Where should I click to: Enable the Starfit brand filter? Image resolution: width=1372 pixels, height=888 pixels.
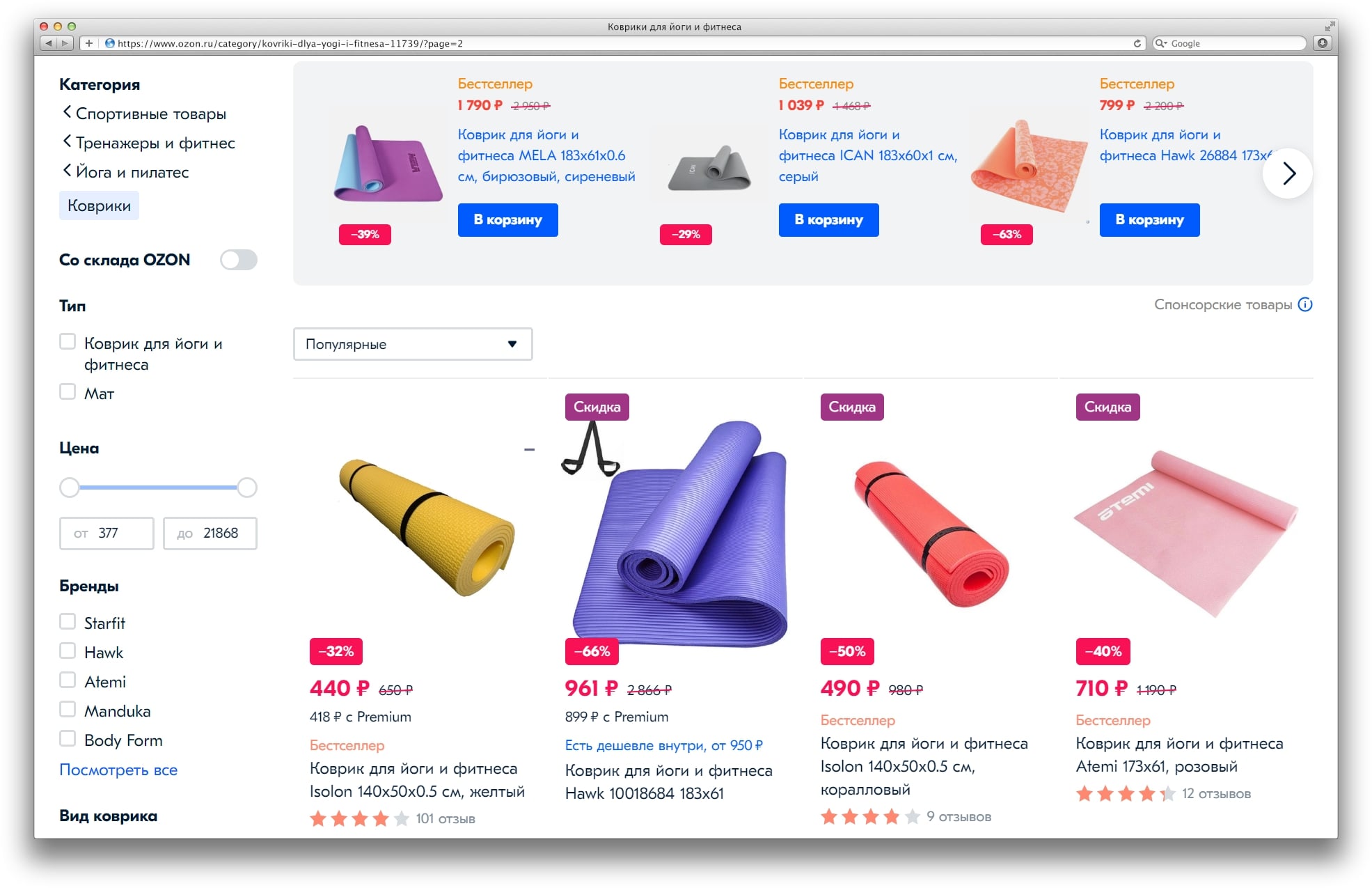[68, 621]
